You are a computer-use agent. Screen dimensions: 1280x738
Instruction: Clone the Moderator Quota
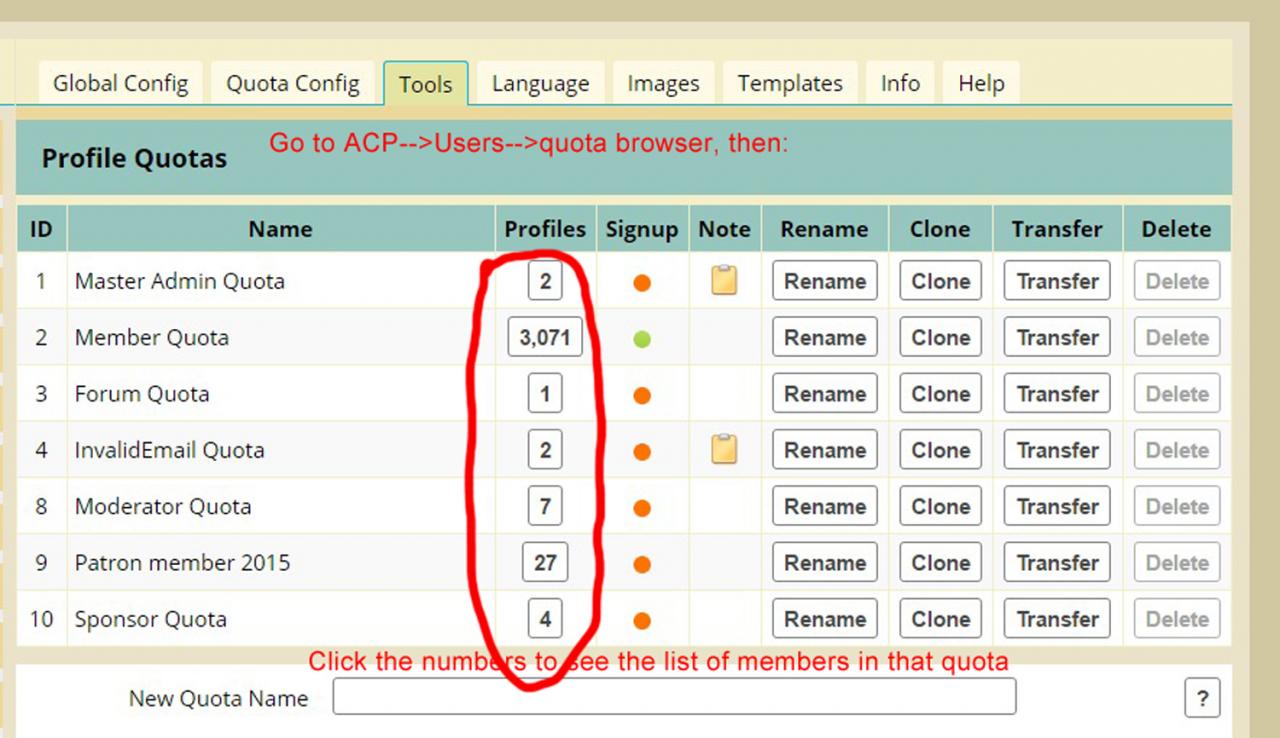(940, 507)
